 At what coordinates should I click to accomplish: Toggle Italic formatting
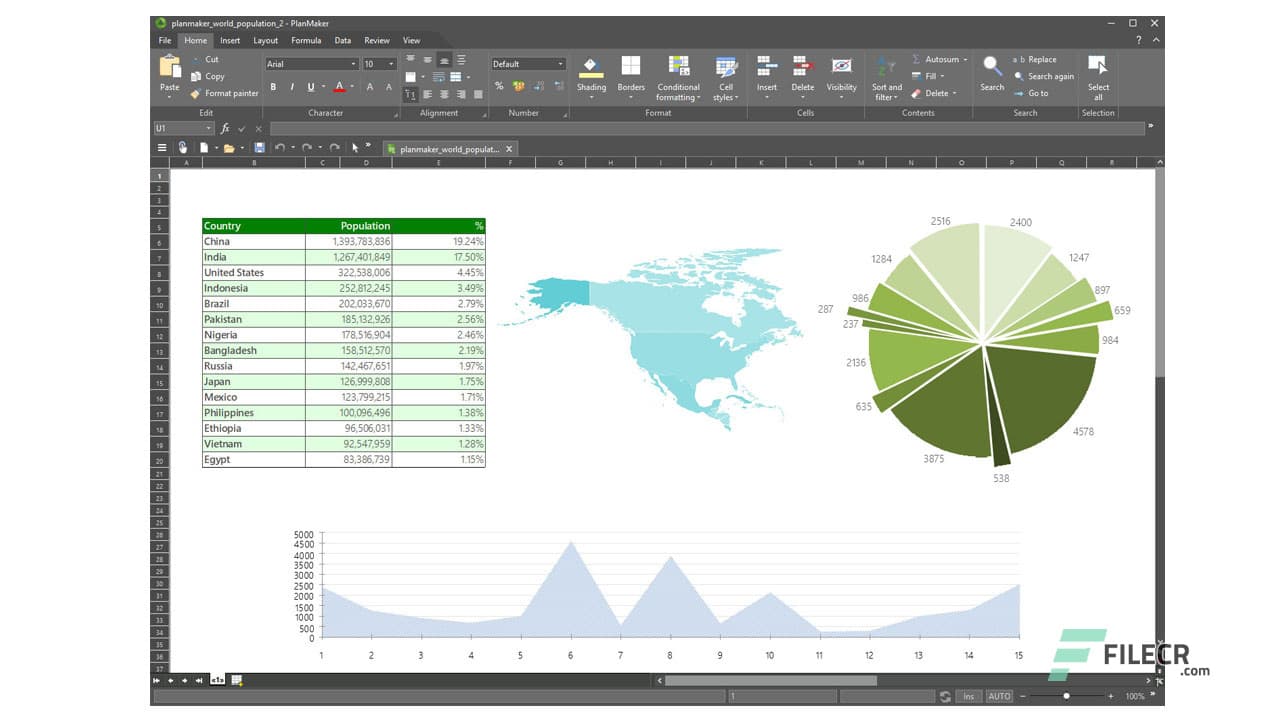coord(291,87)
